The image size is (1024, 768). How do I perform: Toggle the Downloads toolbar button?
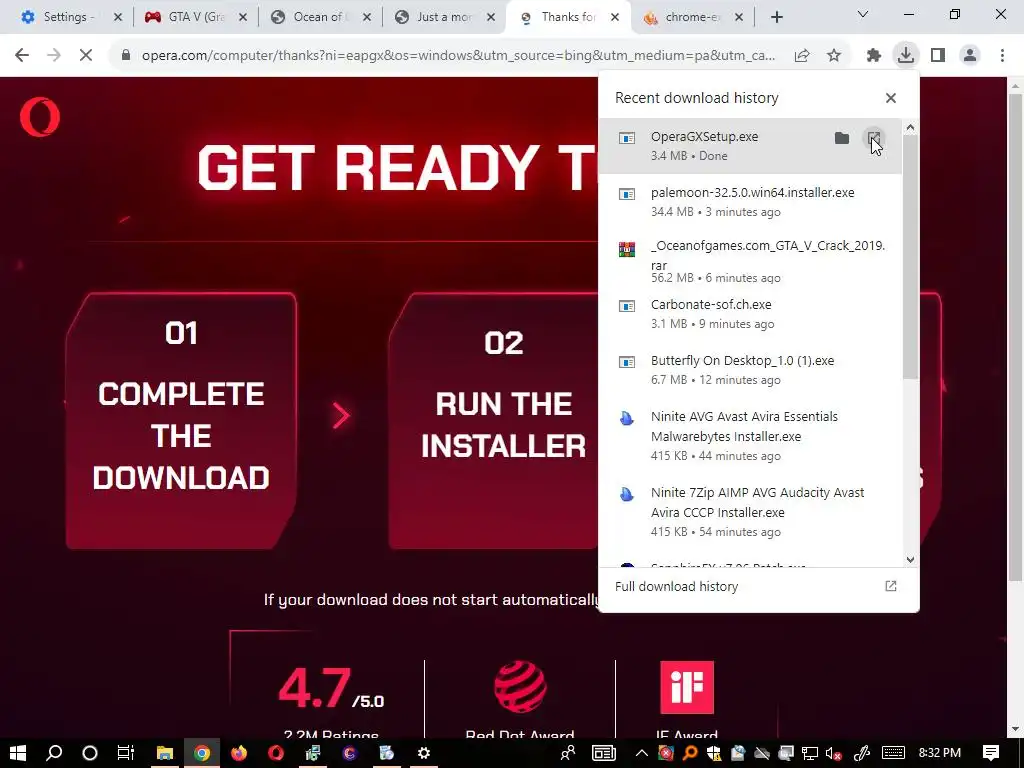(906, 56)
